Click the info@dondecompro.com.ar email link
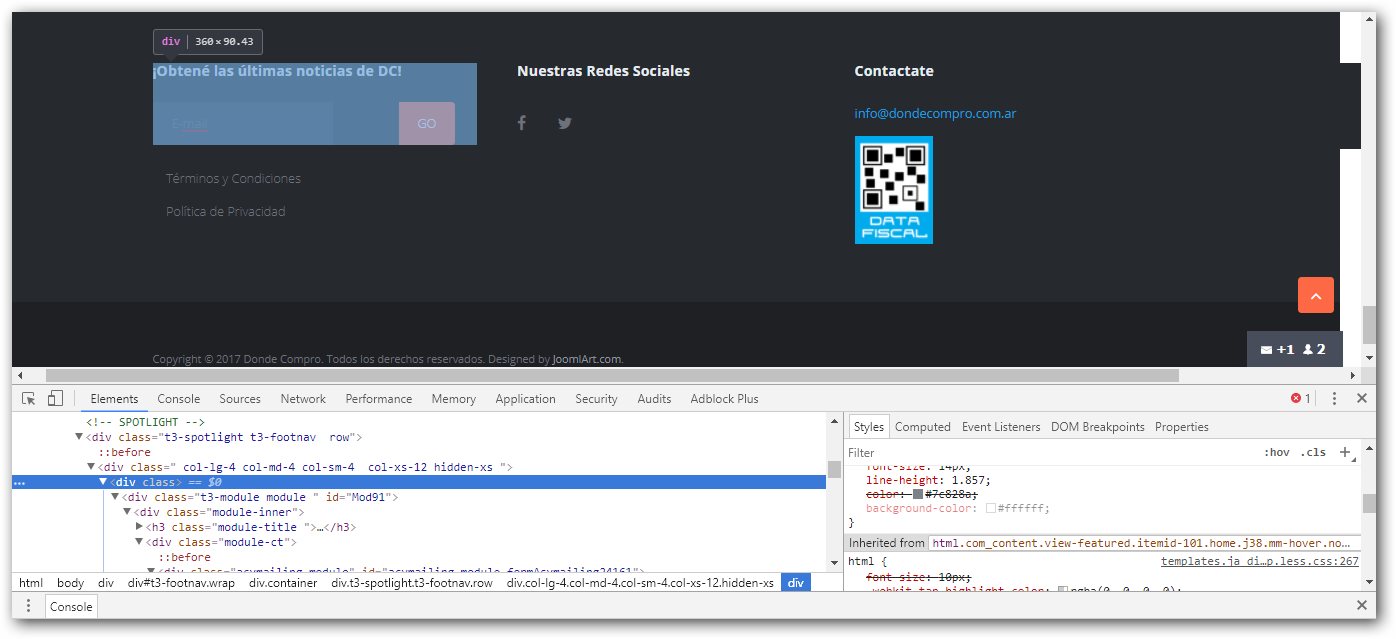The image size is (1396, 639). [x=935, y=114]
